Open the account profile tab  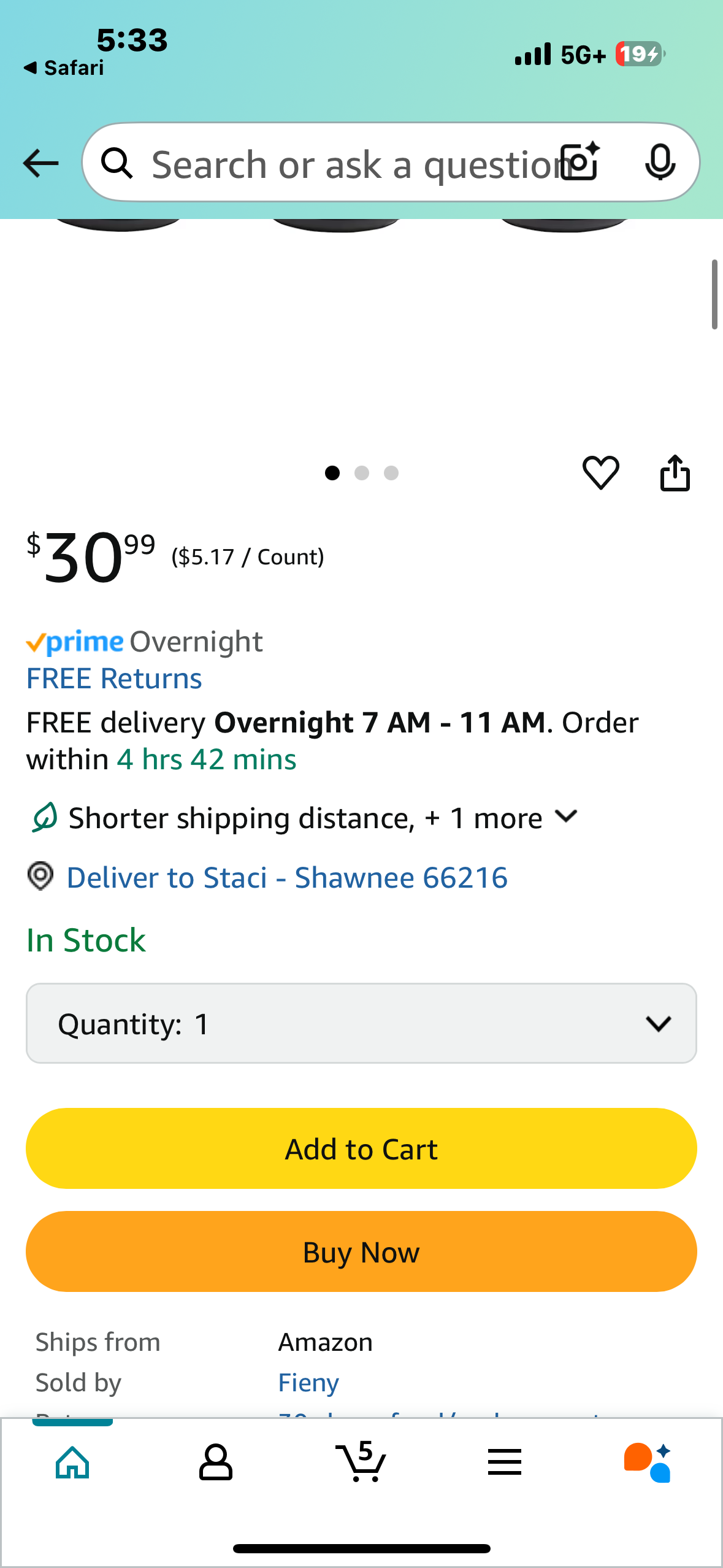point(215,1462)
